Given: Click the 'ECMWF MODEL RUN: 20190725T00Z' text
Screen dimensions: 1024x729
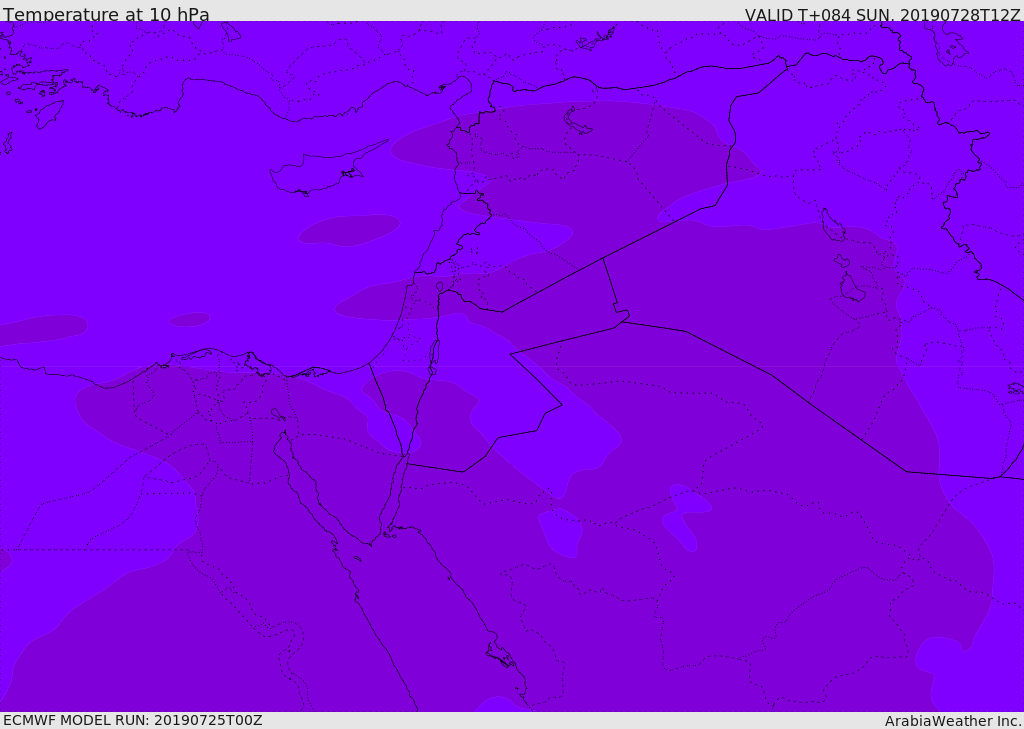Looking at the screenshot, I should pyautogui.click(x=133, y=720).
